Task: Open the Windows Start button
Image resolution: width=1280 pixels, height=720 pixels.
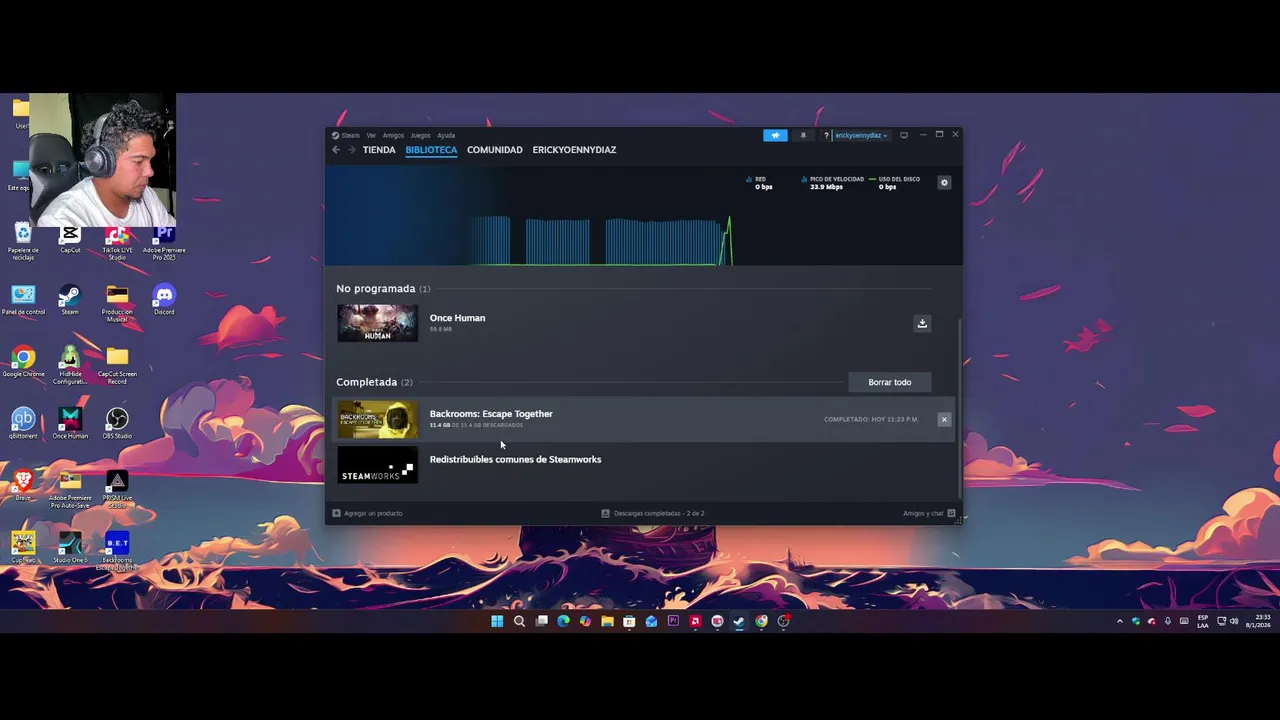Action: (x=497, y=621)
